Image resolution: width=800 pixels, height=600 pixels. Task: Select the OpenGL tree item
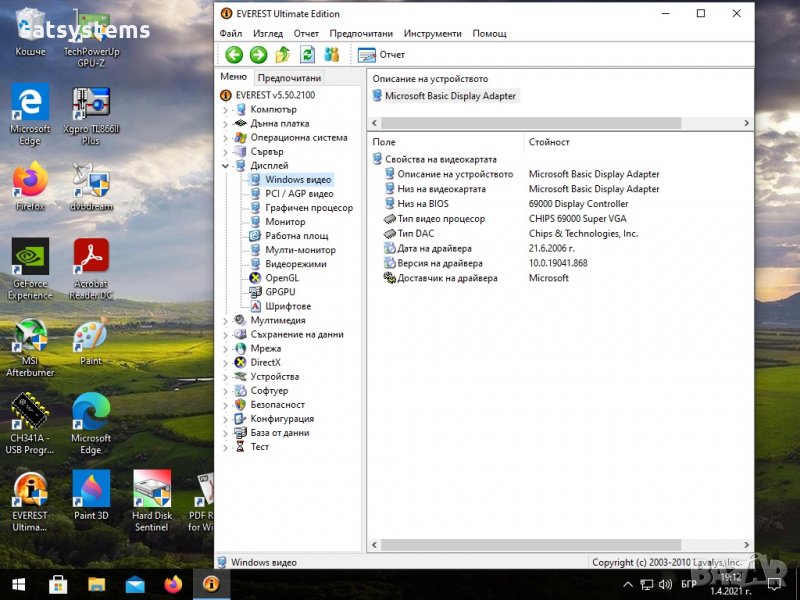(x=281, y=278)
